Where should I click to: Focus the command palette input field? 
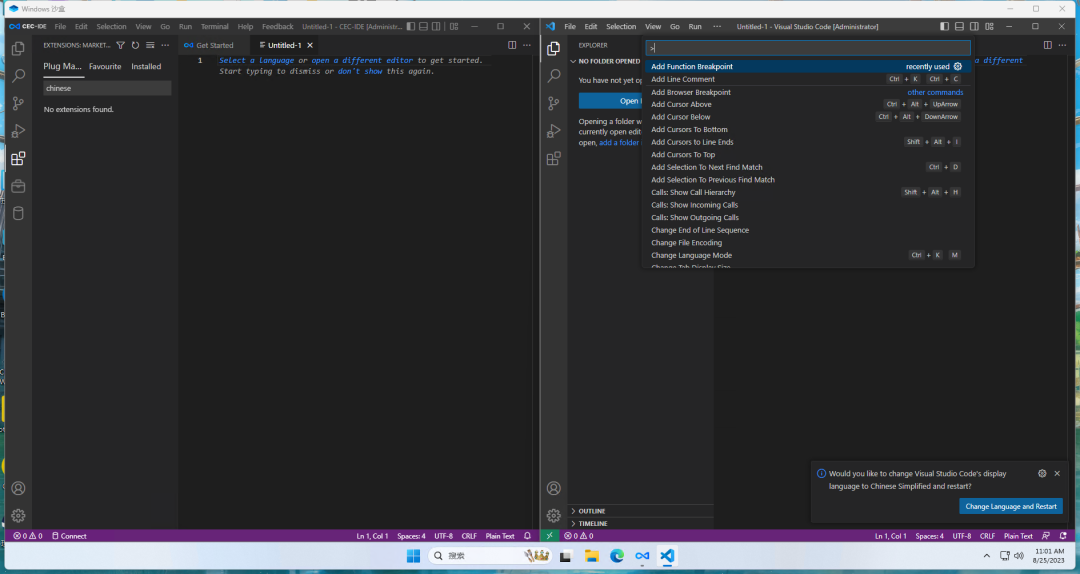point(808,48)
